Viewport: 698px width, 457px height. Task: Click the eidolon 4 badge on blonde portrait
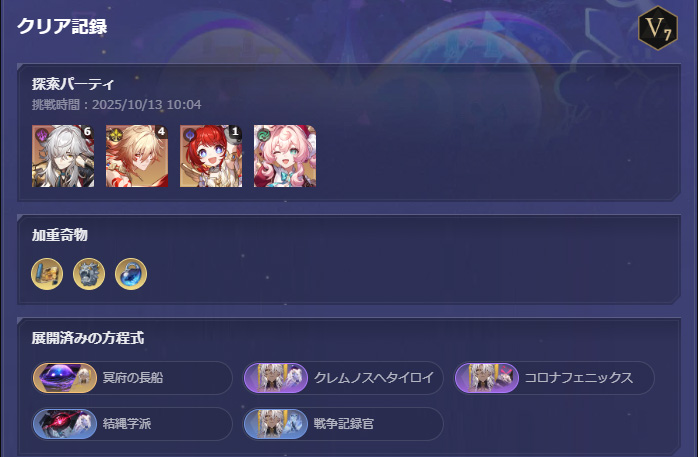(161, 131)
